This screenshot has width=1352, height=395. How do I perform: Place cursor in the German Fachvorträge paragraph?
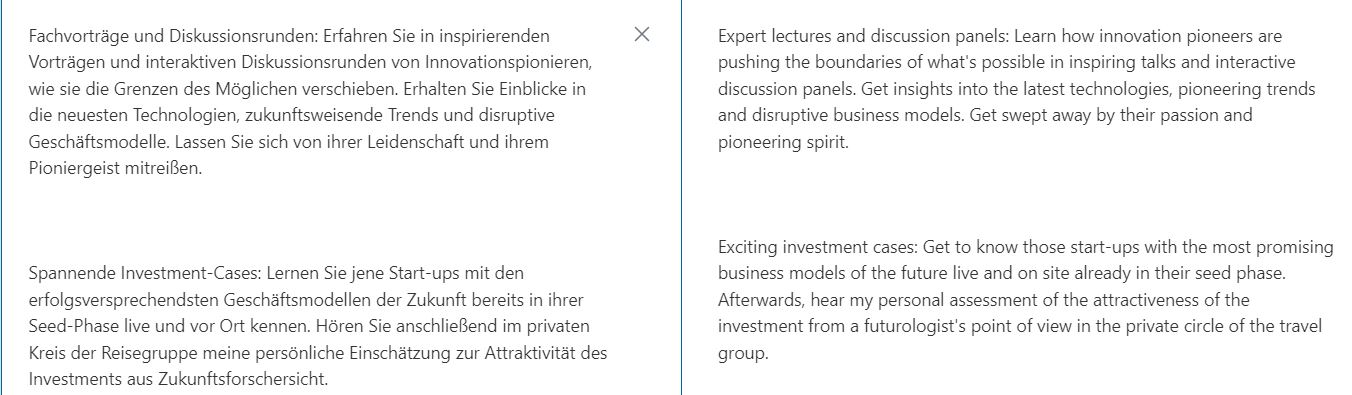(313, 102)
